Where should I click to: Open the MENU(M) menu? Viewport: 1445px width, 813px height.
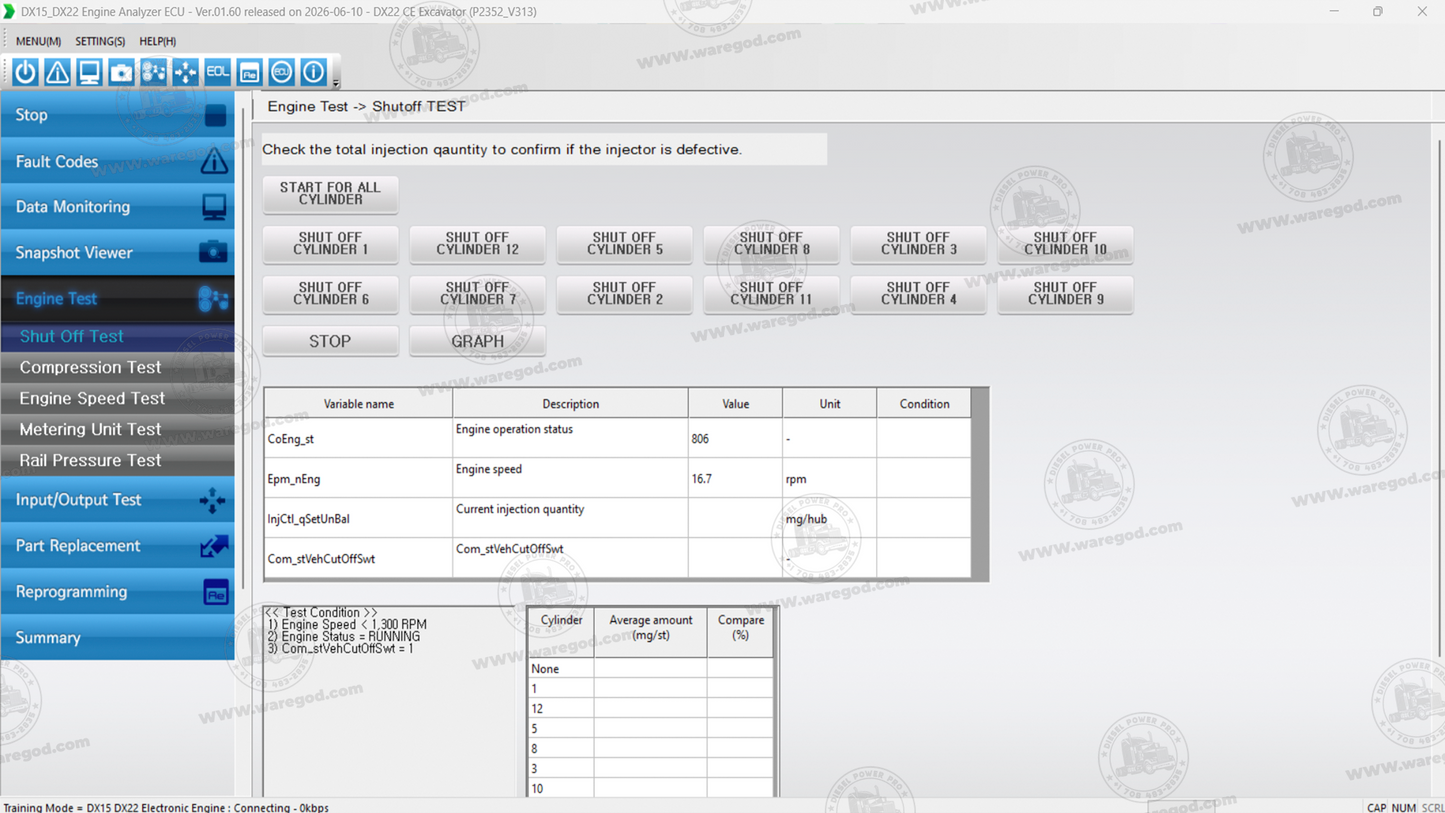38,41
